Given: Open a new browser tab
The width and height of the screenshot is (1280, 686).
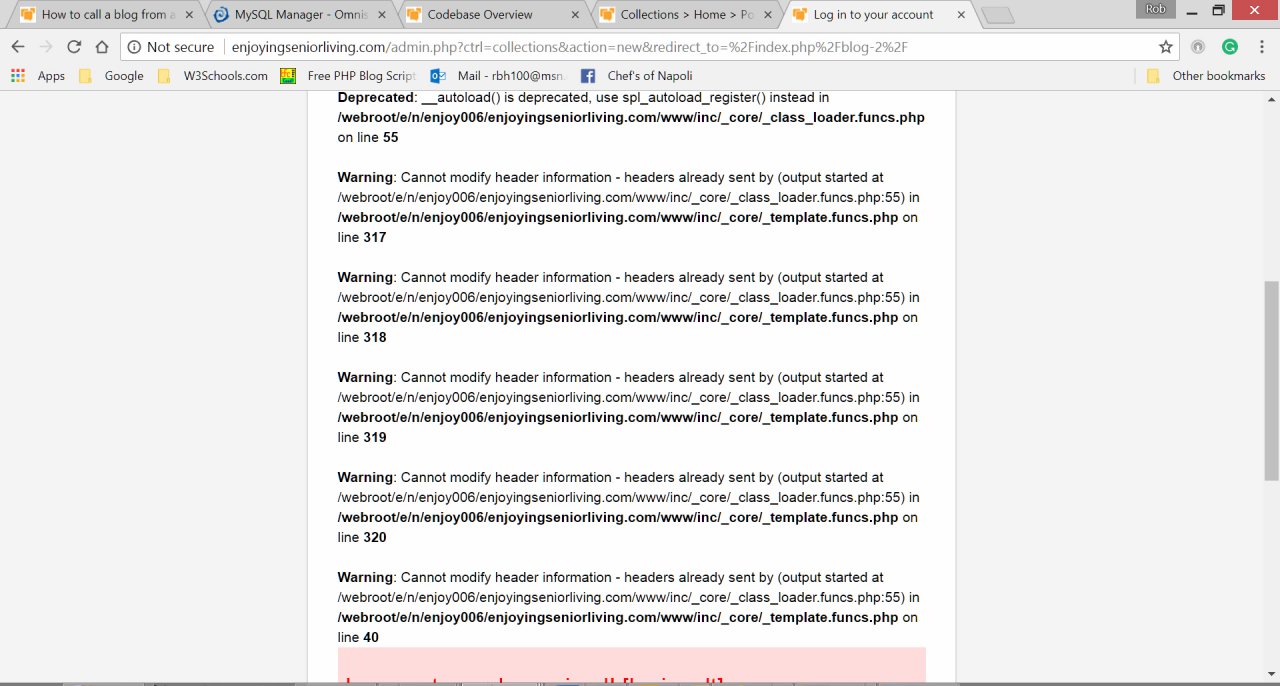Looking at the screenshot, I should pyautogui.click(x=997, y=15).
